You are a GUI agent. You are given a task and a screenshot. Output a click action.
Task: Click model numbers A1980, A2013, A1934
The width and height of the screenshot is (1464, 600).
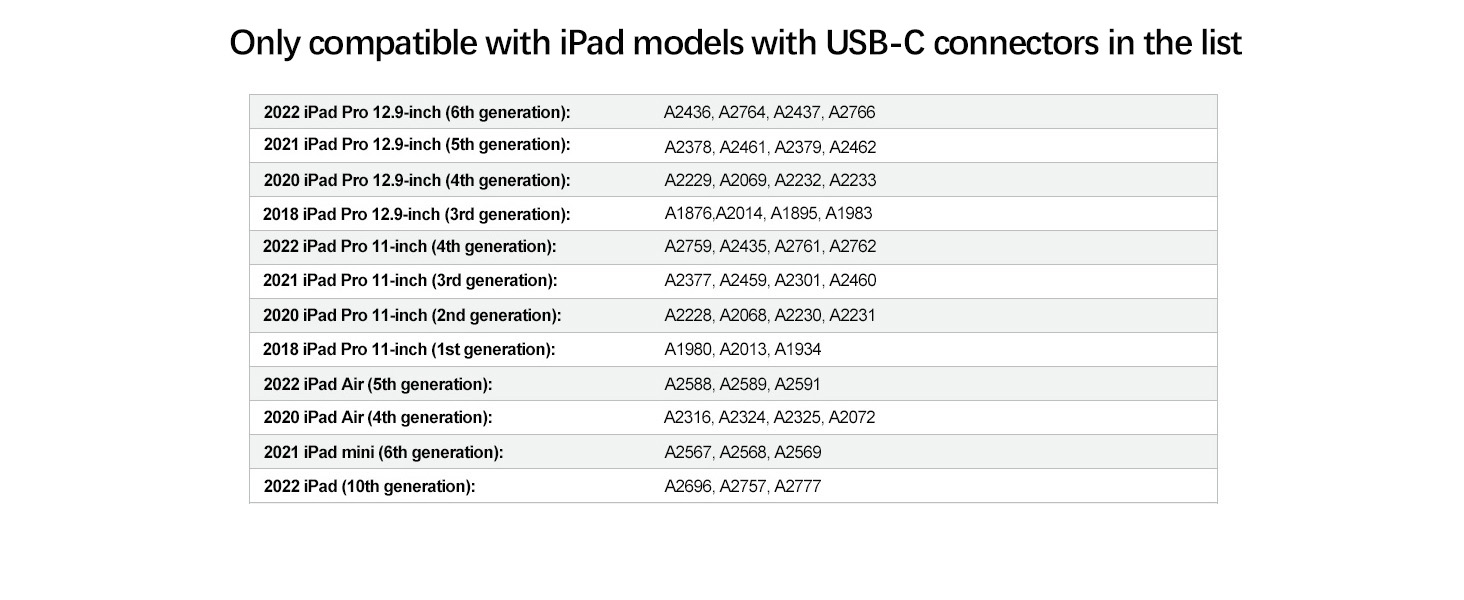pos(742,350)
